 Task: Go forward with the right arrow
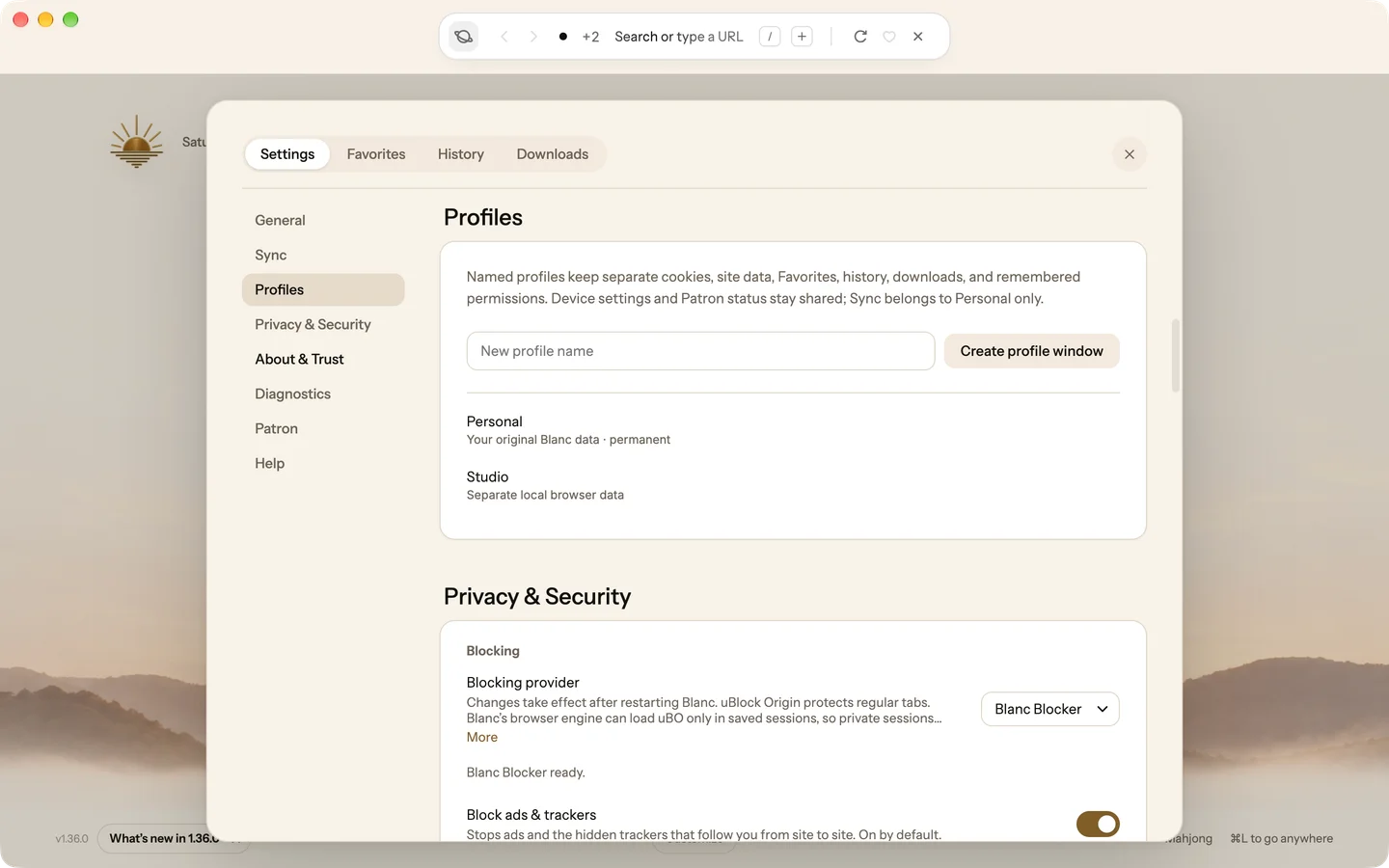click(x=533, y=37)
